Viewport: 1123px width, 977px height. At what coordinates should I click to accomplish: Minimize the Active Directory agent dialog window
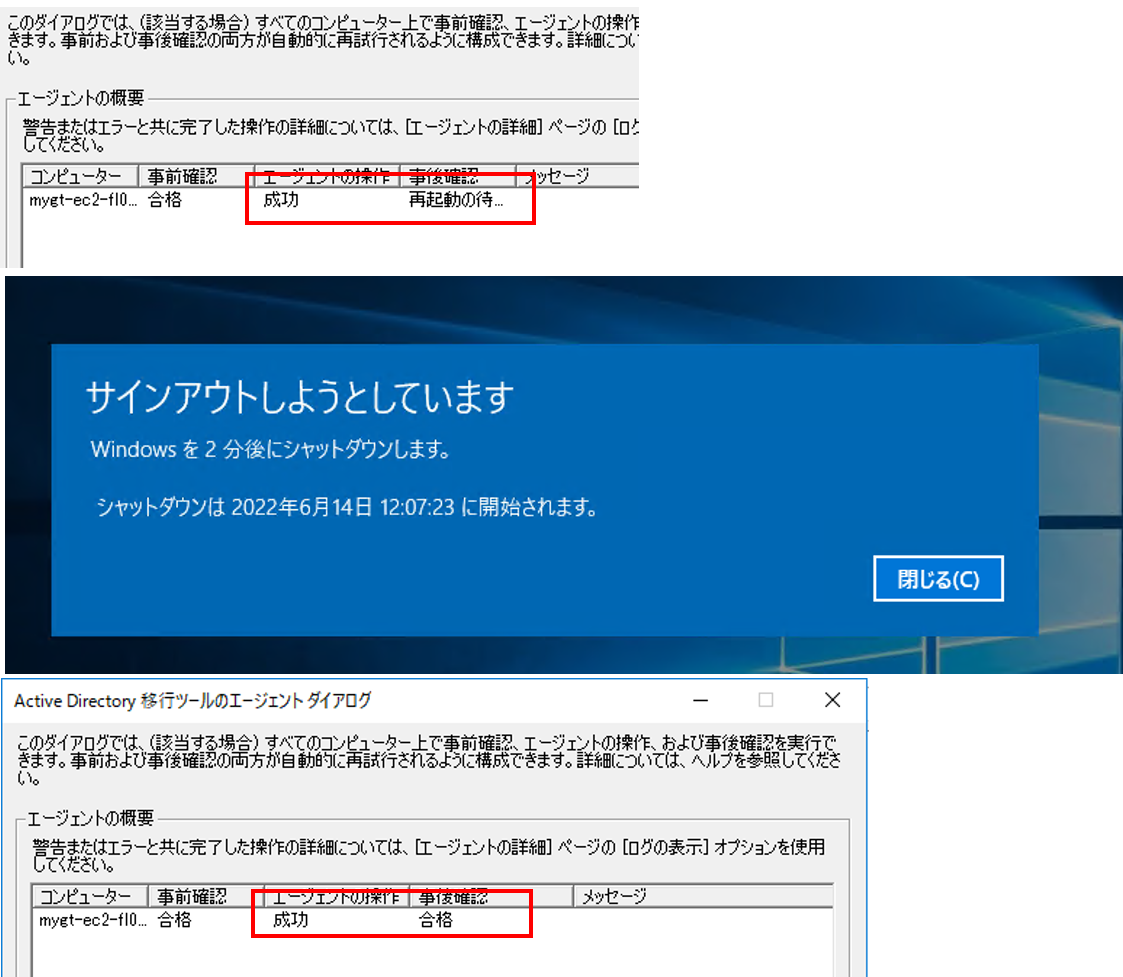tap(700, 700)
